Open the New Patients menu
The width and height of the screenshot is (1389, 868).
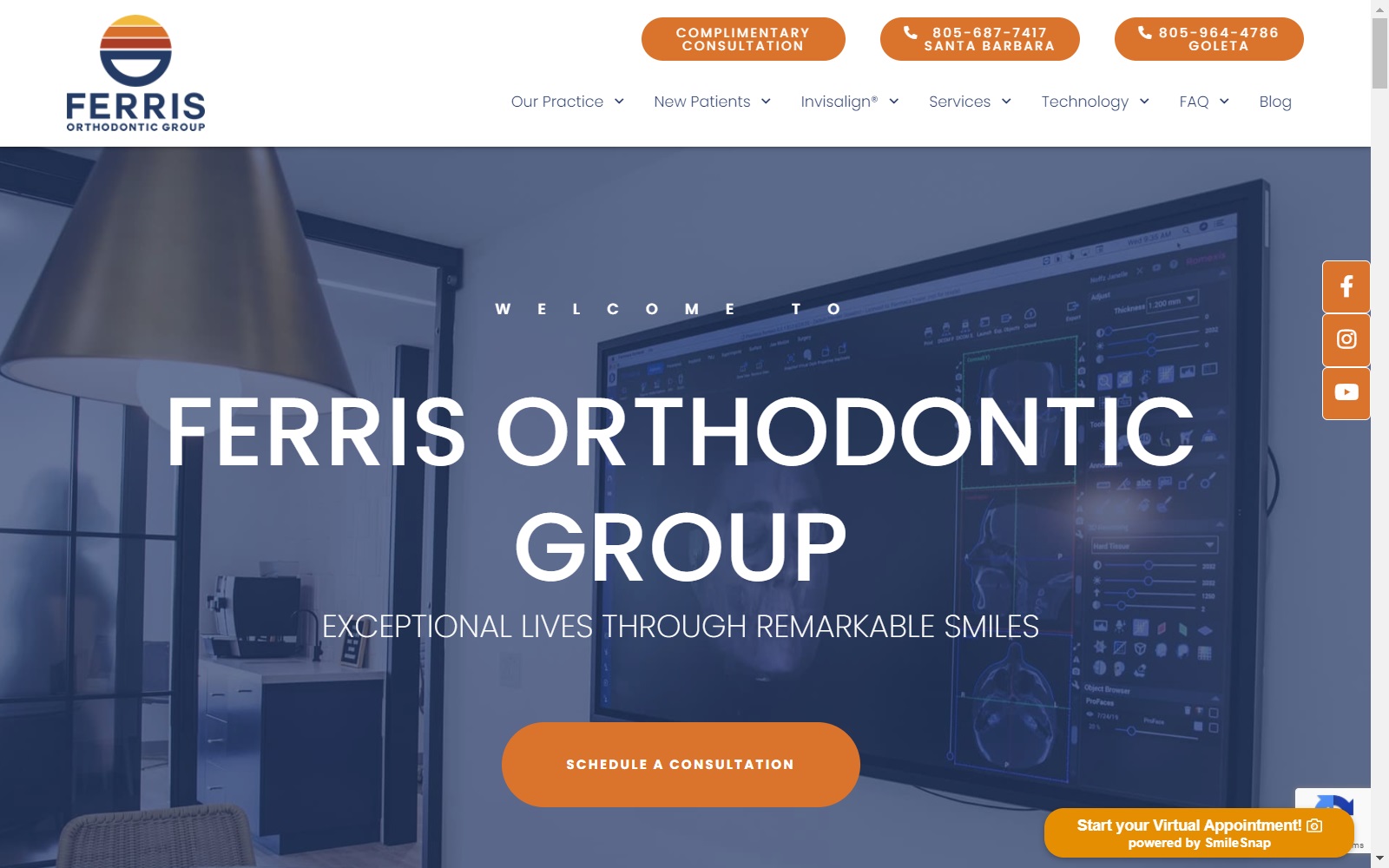pos(701,102)
